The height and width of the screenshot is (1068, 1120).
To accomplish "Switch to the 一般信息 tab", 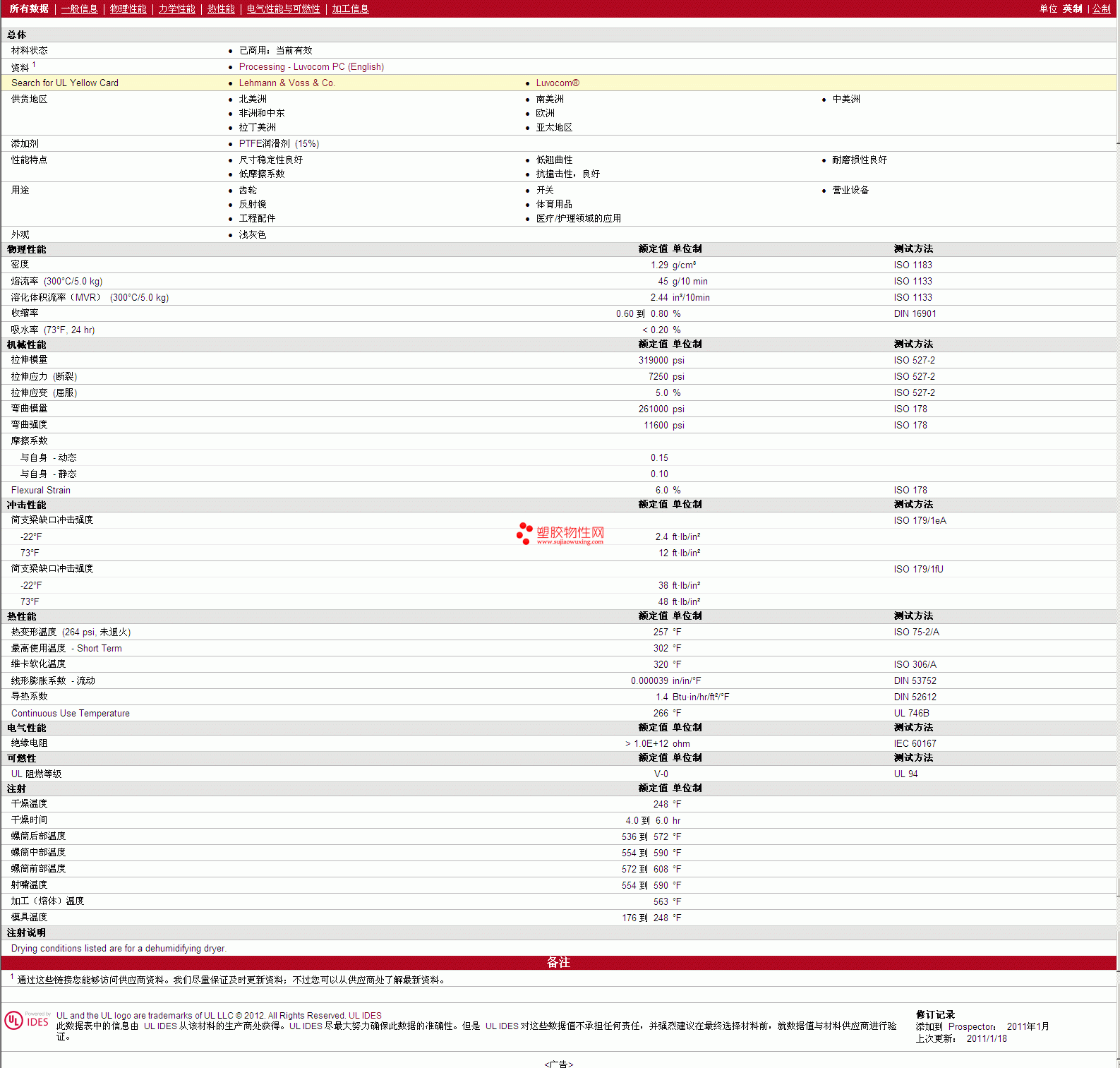I will 79,8.
